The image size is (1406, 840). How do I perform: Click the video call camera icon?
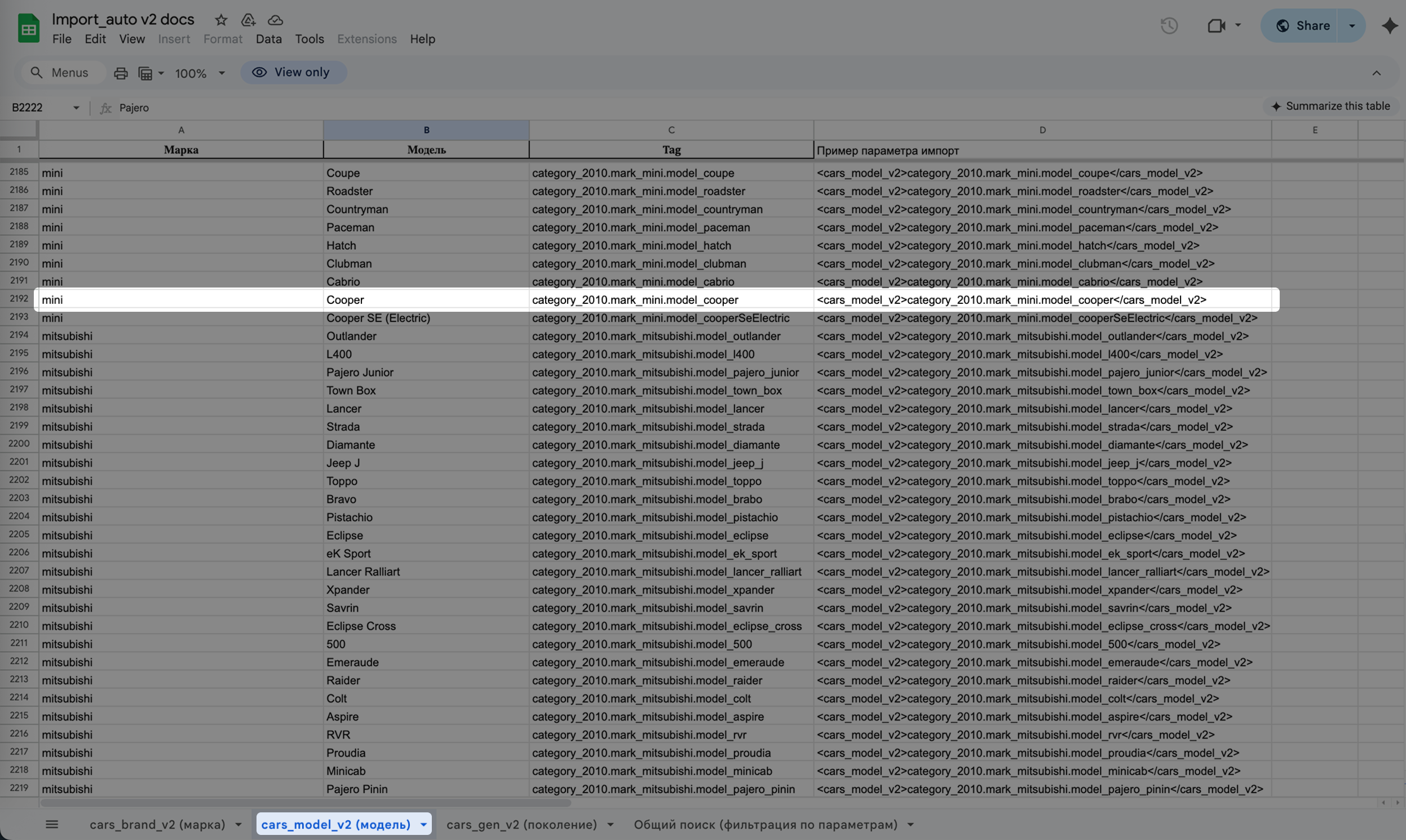click(x=1216, y=26)
